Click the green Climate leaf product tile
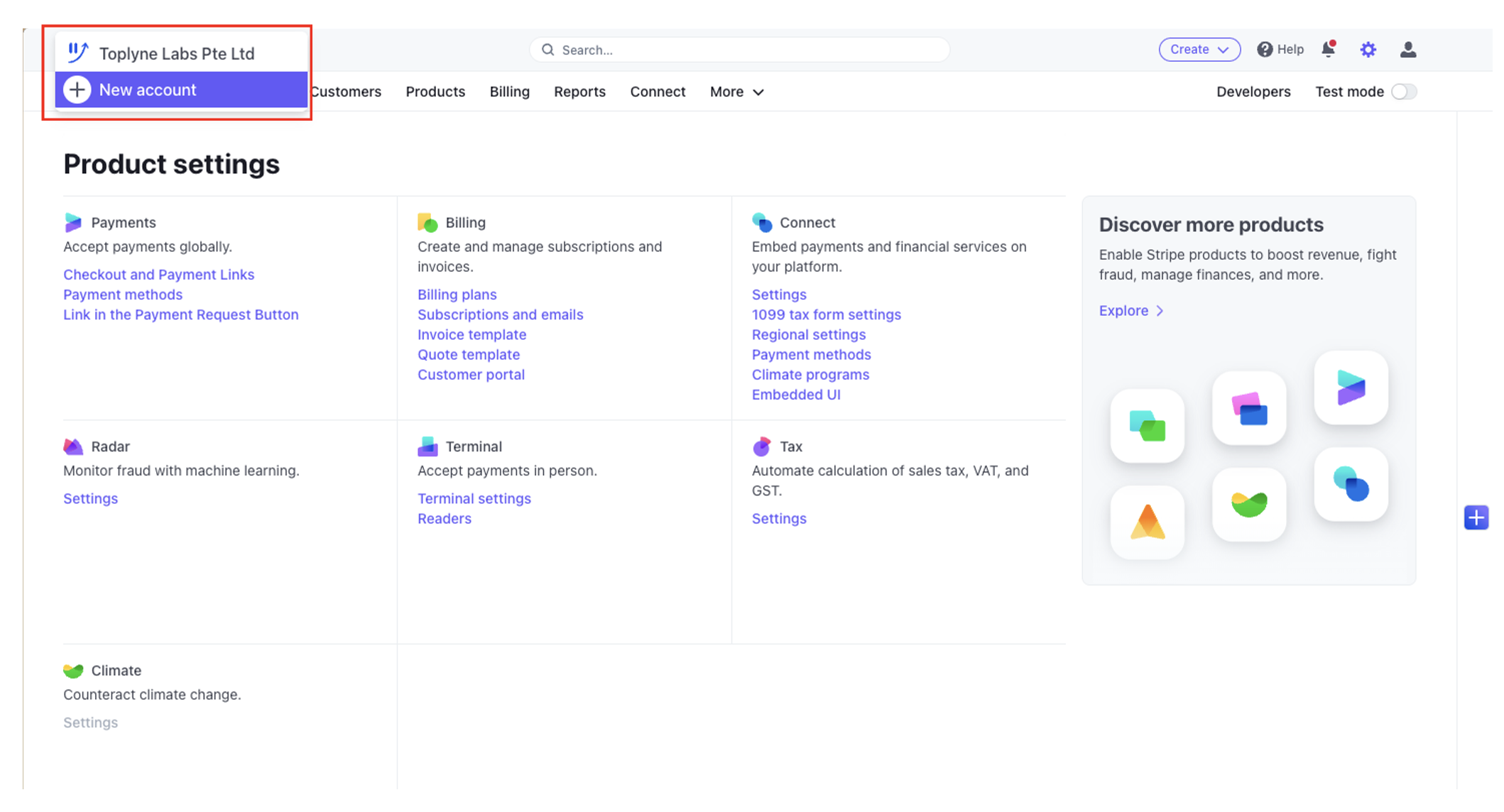The height and width of the screenshot is (812, 1504). (1249, 504)
